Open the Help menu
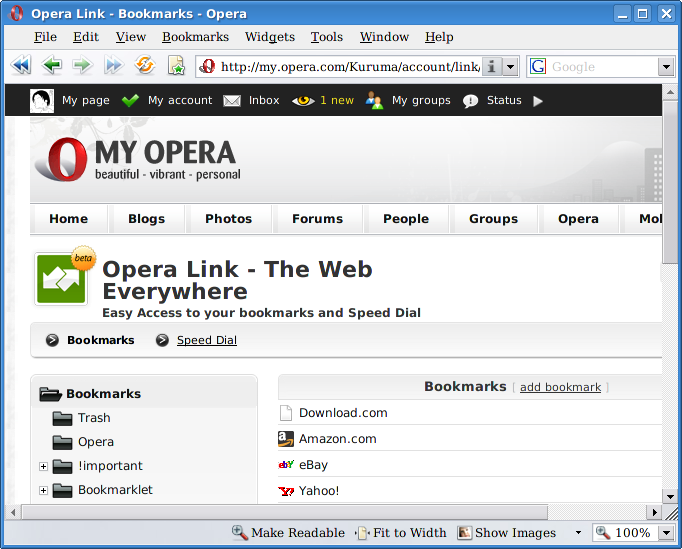The height and width of the screenshot is (549, 682). coord(439,37)
